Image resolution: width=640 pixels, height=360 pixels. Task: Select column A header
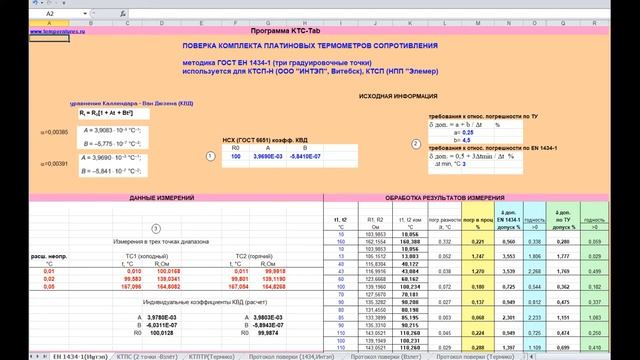pos(49,23)
